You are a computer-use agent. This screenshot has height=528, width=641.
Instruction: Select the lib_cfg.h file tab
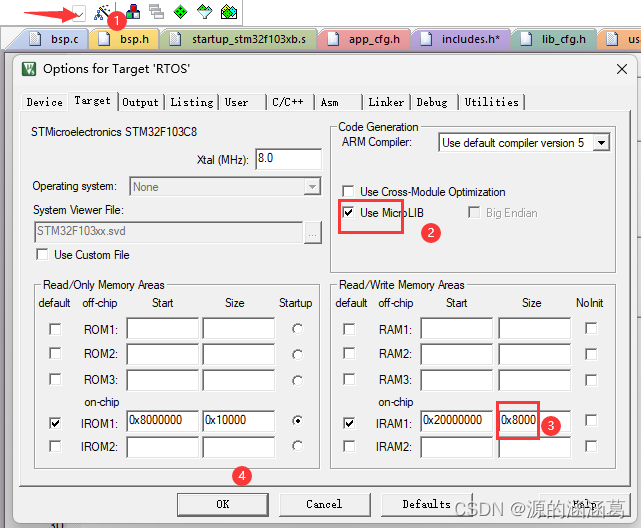554,39
